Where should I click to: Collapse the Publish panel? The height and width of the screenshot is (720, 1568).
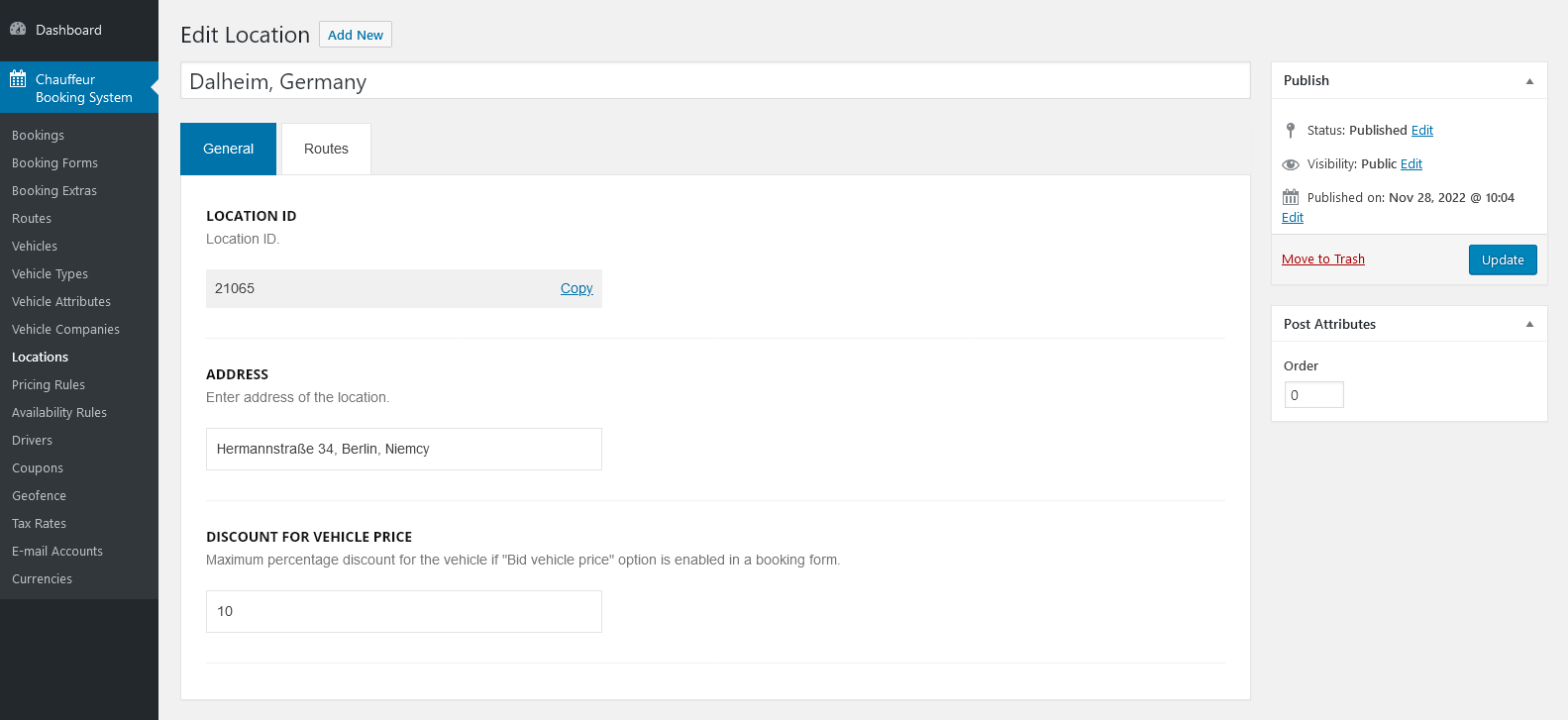click(1529, 81)
